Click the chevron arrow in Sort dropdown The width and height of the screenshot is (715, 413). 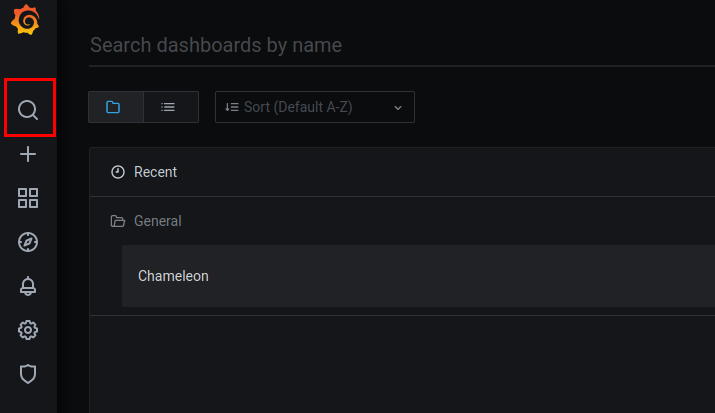tap(398, 107)
